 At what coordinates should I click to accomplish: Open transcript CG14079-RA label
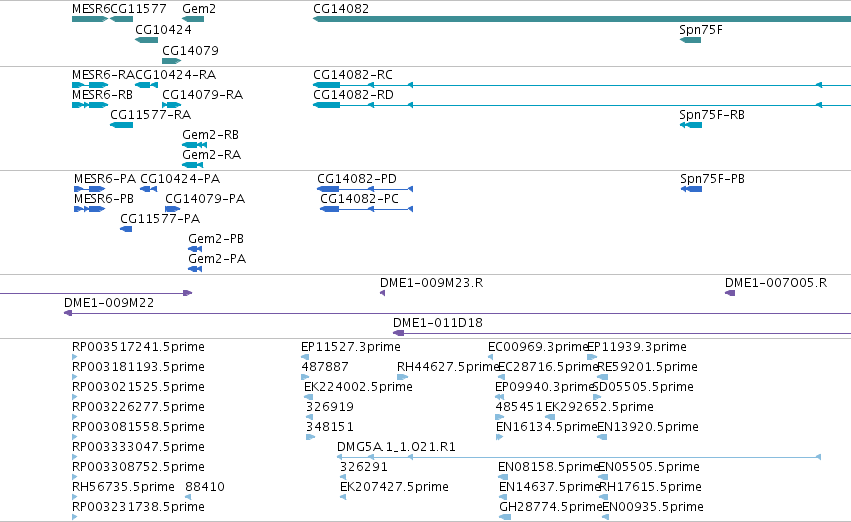202,94
